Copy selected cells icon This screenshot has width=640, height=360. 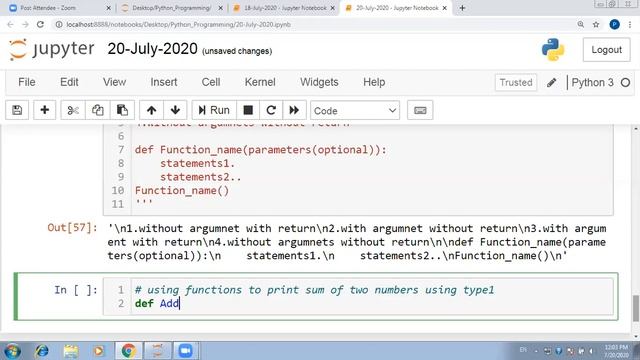click(x=98, y=110)
